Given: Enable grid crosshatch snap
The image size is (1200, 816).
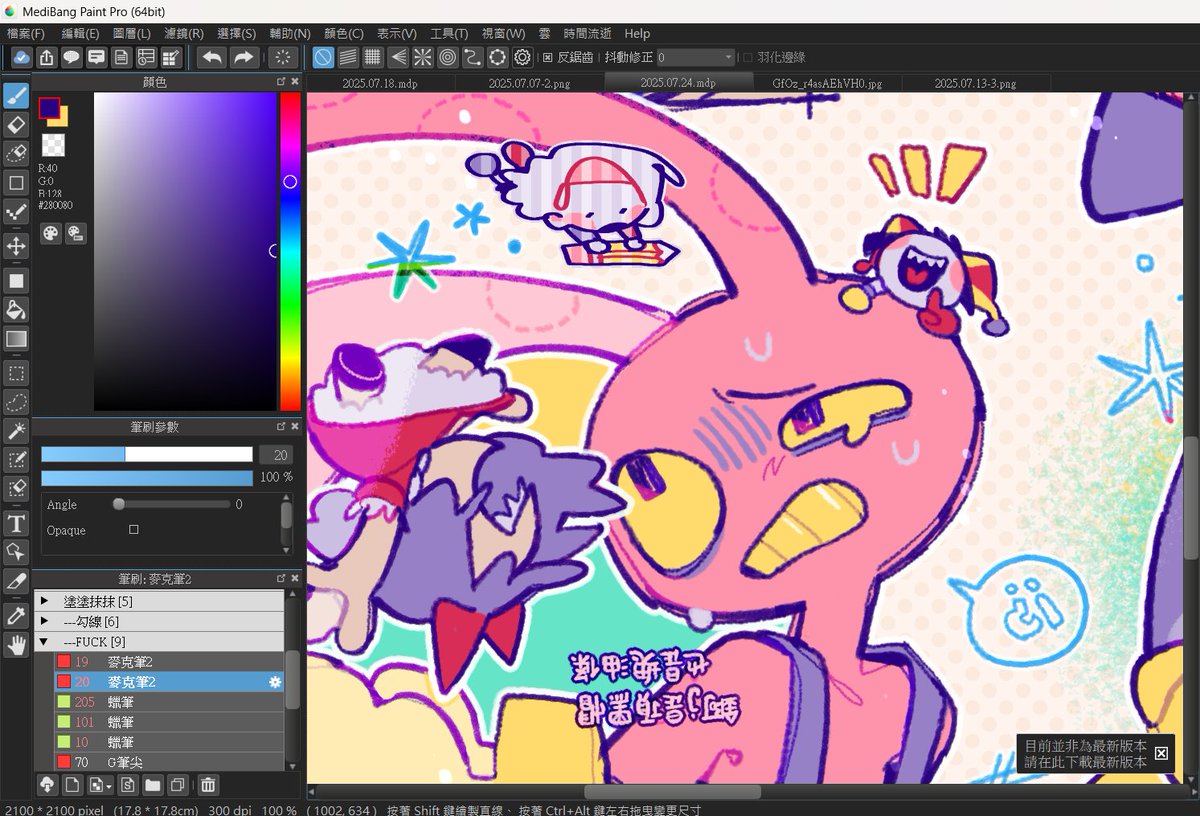Looking at the screenshot, I should point(373,57).
